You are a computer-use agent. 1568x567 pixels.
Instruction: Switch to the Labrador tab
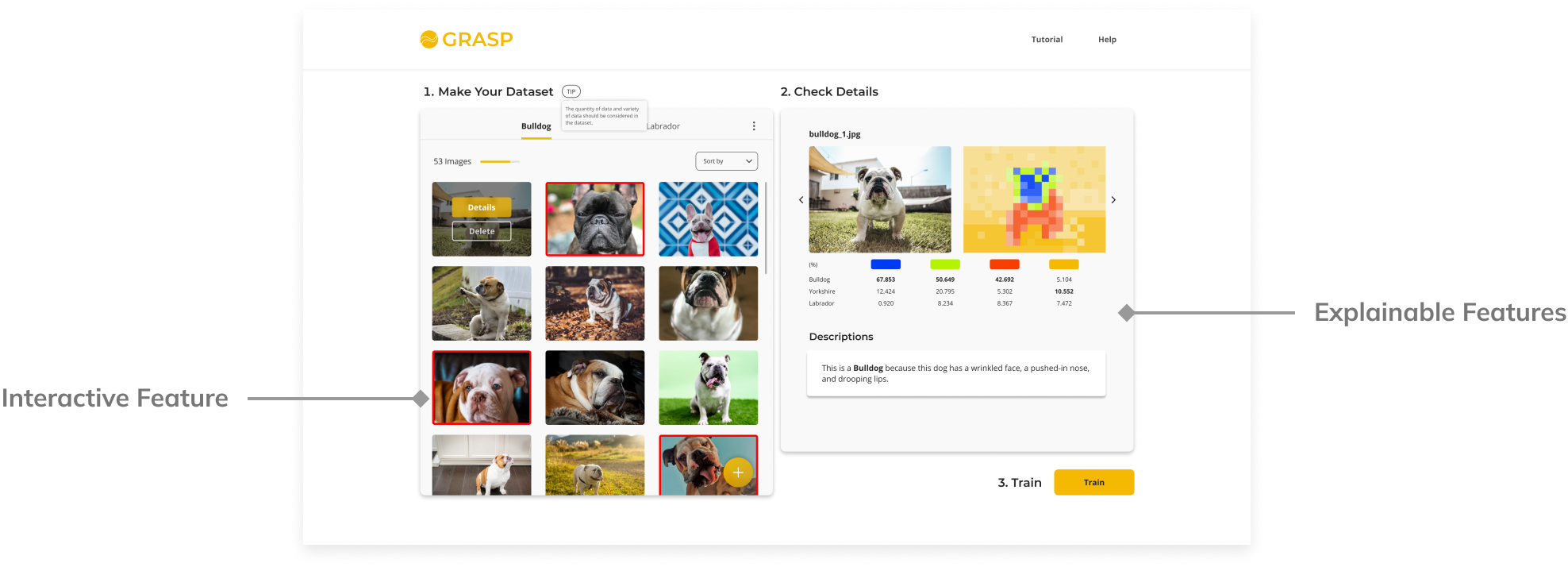[663, 126]
